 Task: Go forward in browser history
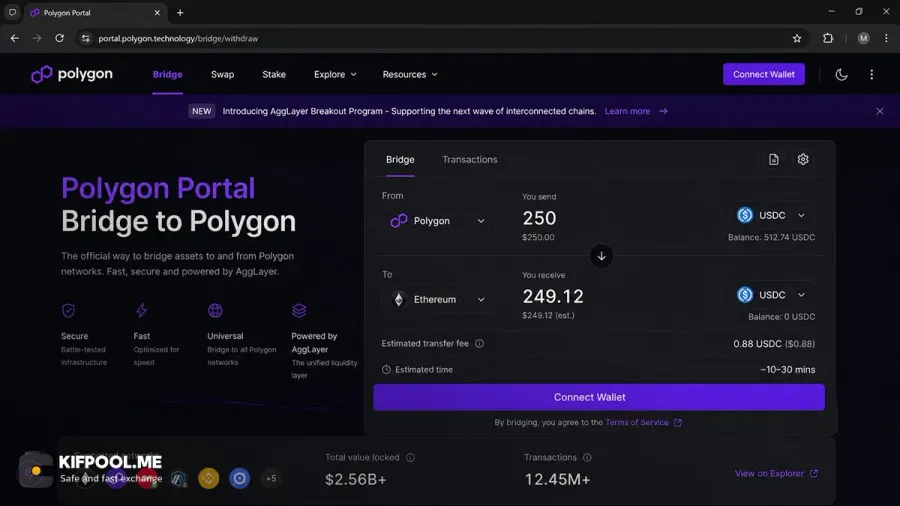point(37,38)
